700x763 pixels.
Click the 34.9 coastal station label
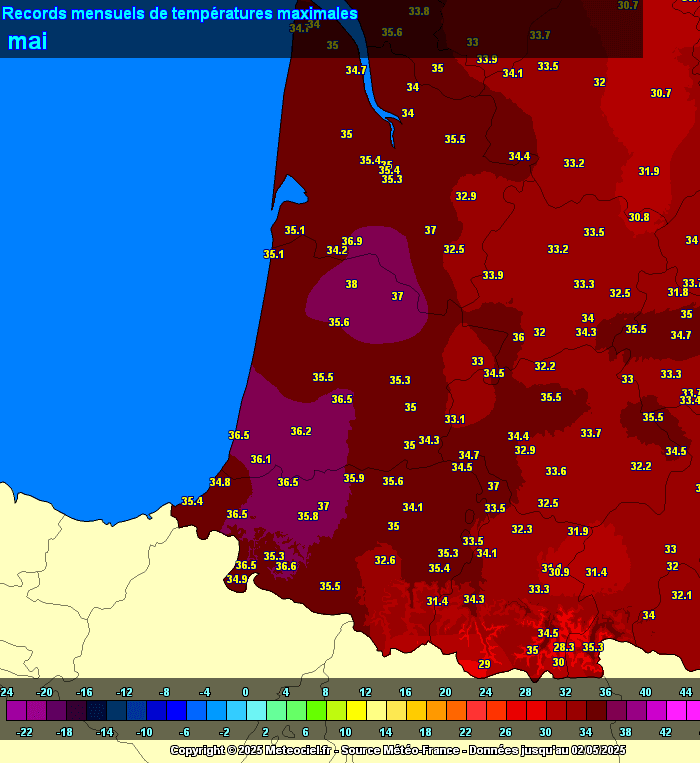coord(236,579)
